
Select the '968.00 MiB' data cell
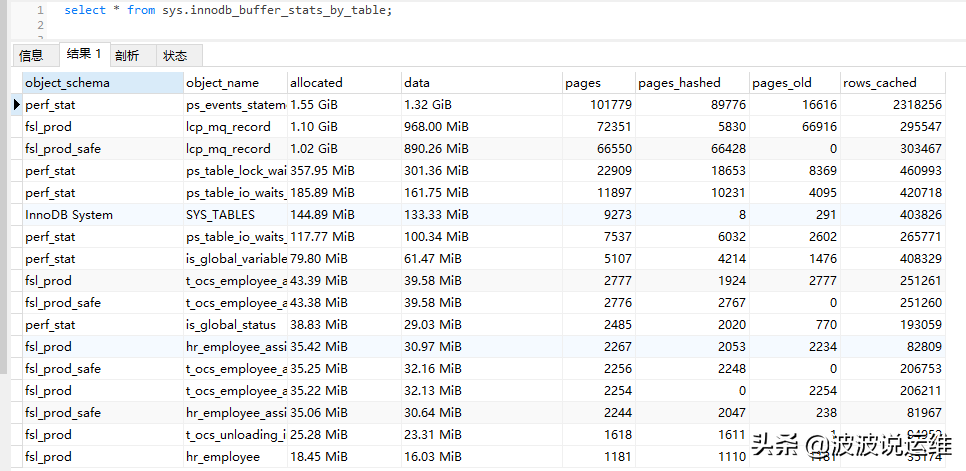point(482,127)
